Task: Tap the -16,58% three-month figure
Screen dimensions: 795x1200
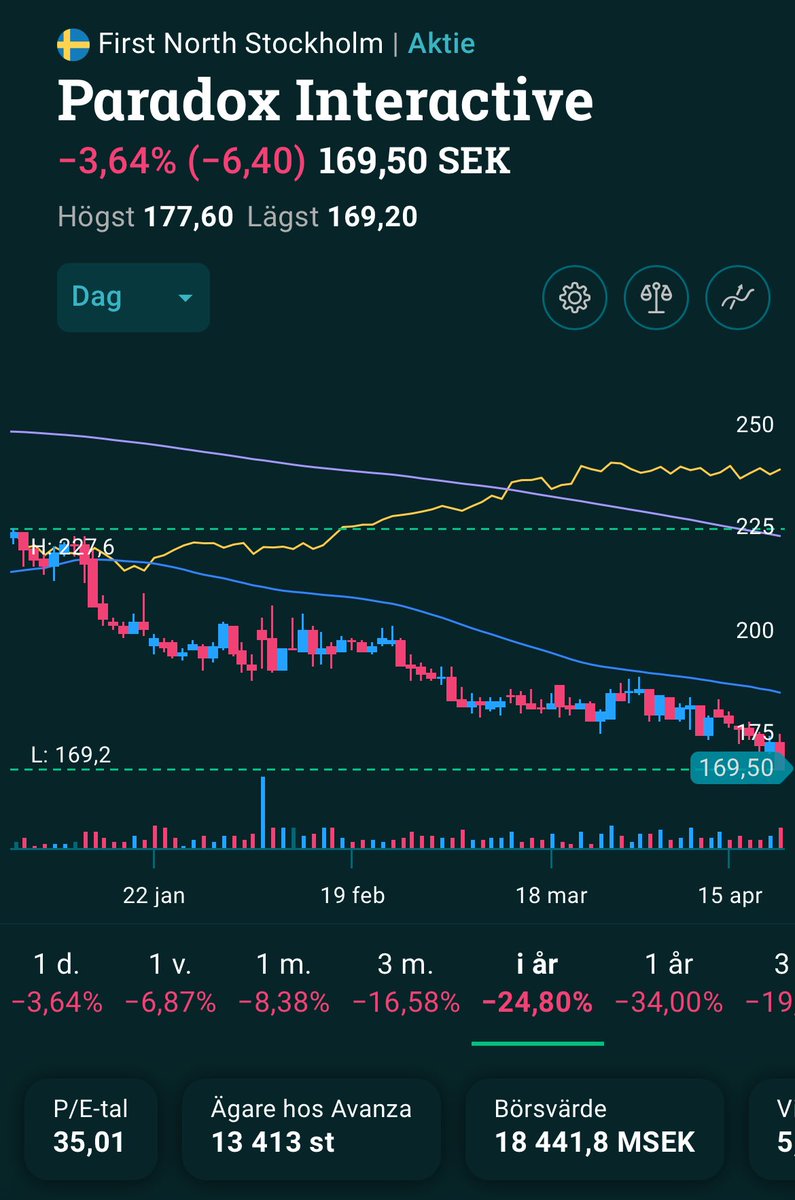Action: click(405, 1001)
